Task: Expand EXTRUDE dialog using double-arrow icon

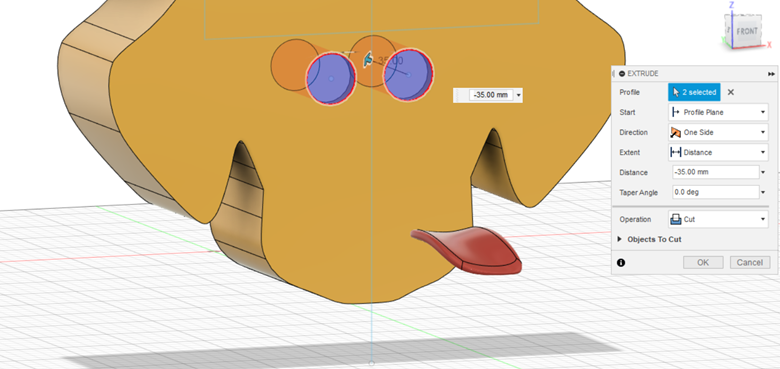Action: click(x=772, y=74)
